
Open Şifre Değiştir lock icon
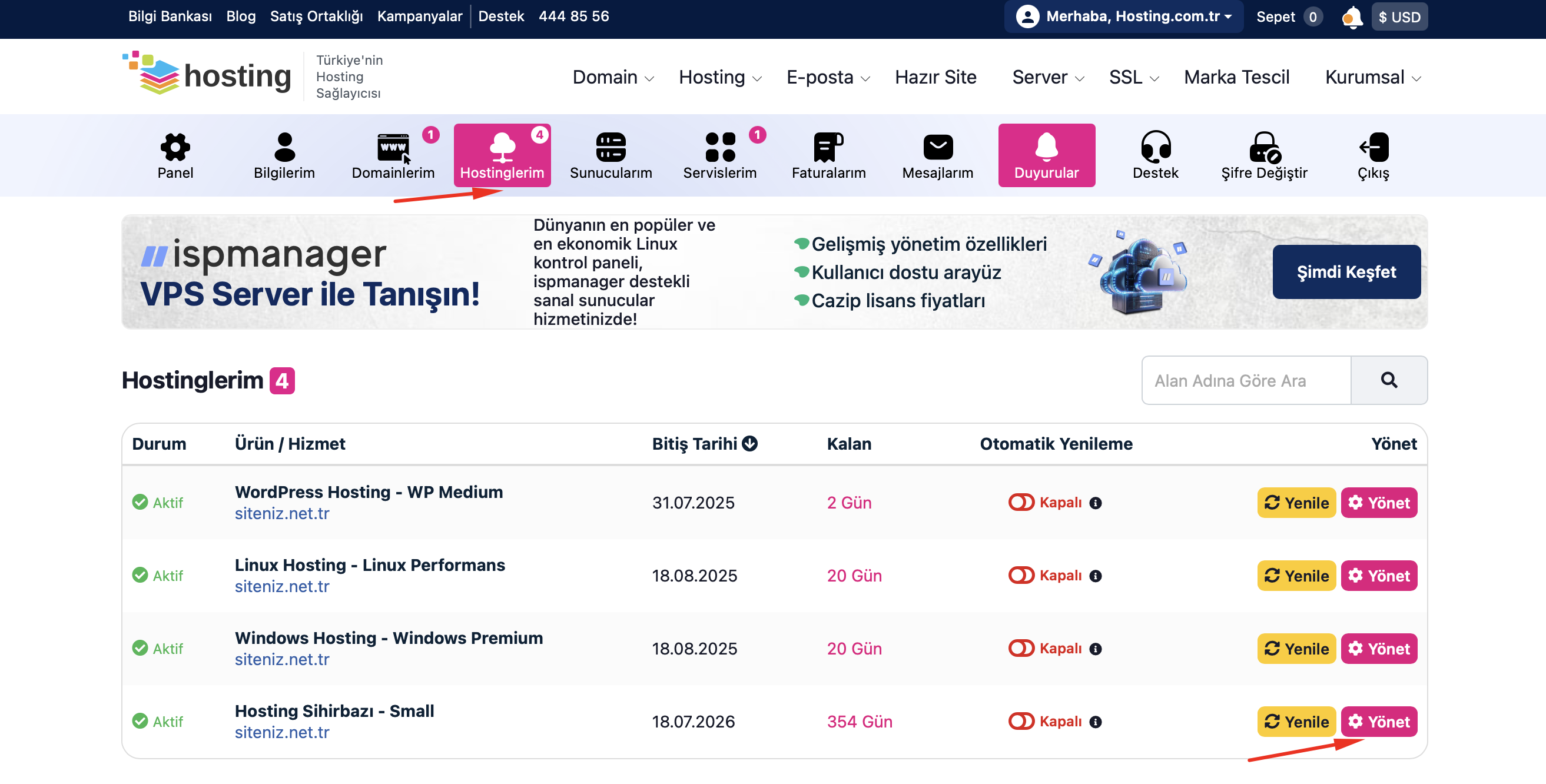(1264, 147)
